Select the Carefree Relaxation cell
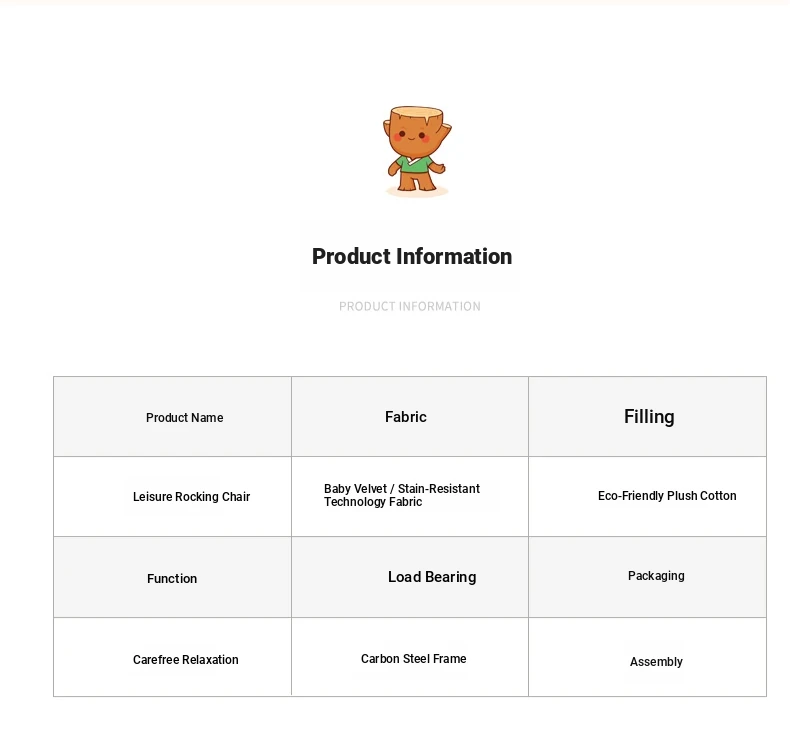 click(172, 657)
